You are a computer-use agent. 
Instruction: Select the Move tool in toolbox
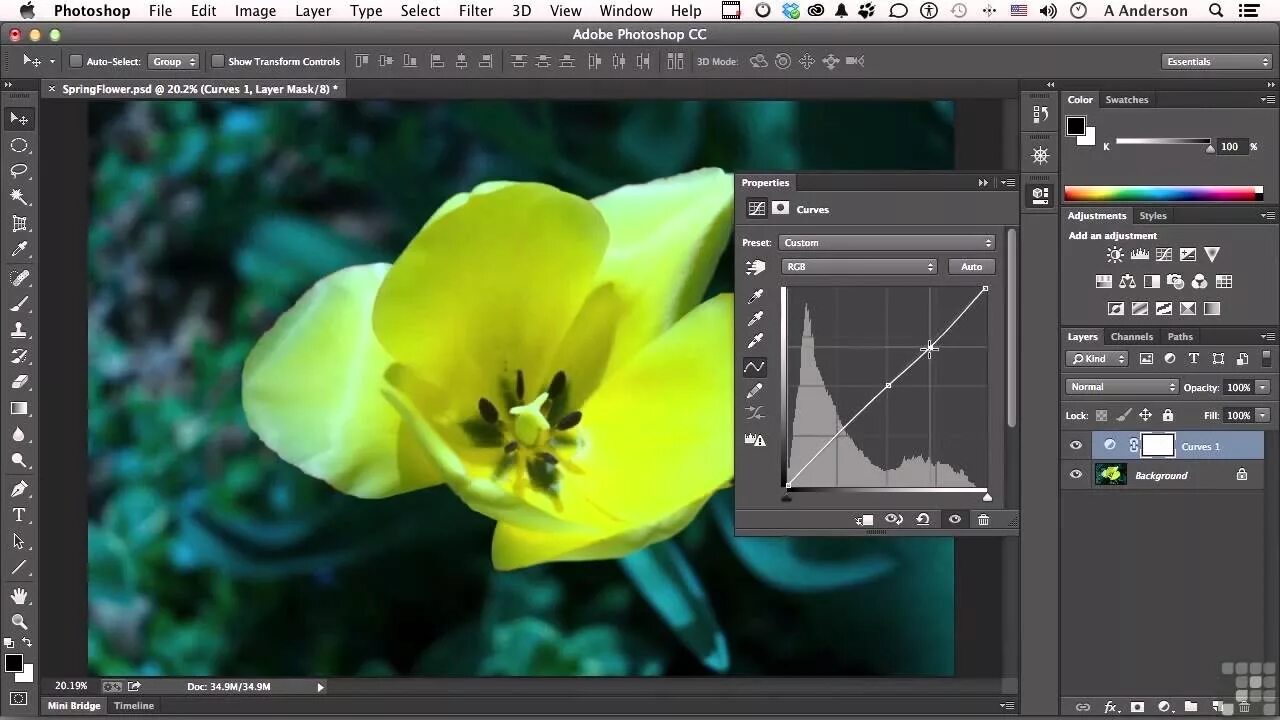(x=19, y=119)
